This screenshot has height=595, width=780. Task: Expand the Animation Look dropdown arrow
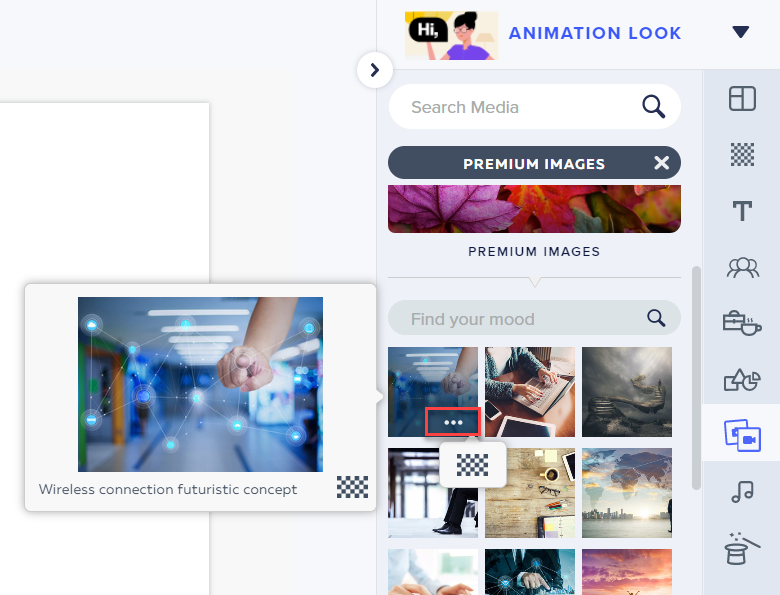coord(740,33)
